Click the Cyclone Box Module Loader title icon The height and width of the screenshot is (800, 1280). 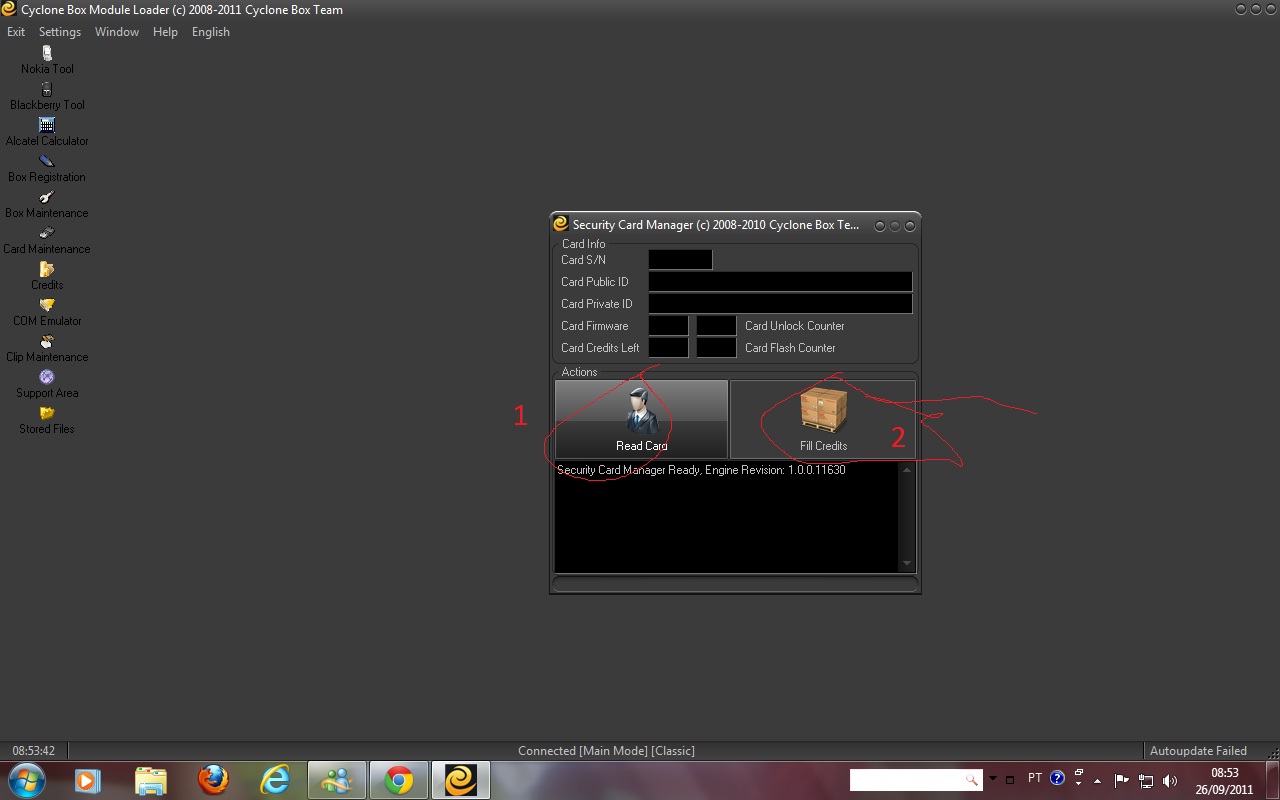click(10, 9)
